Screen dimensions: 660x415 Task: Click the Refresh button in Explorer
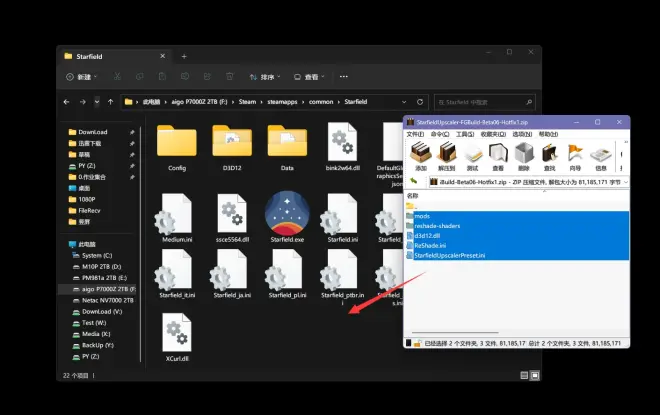(x=420, y=102)
